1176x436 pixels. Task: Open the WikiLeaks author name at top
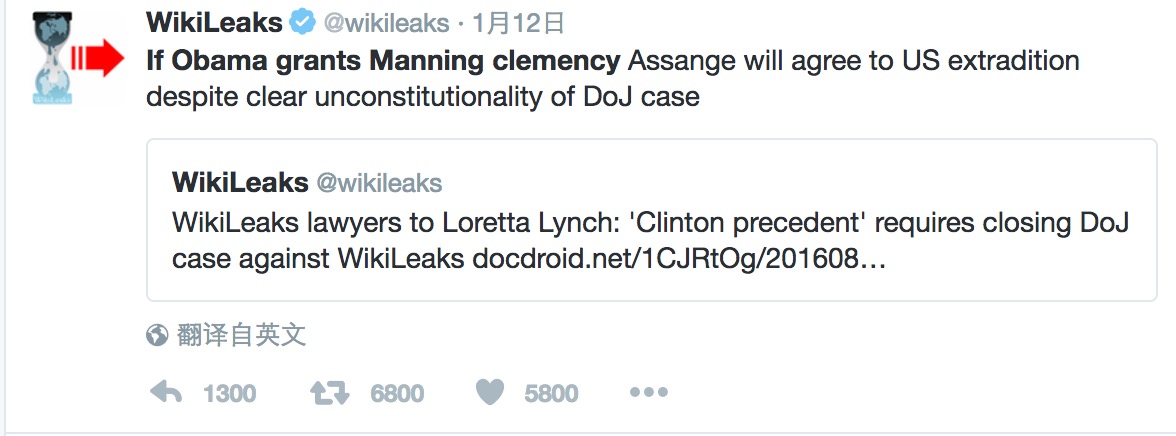(214, 23)
